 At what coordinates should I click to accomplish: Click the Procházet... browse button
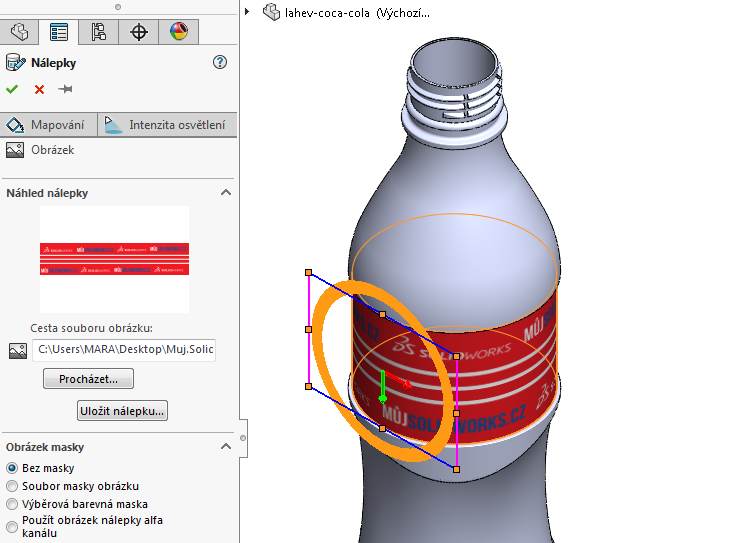pos(88,379)
